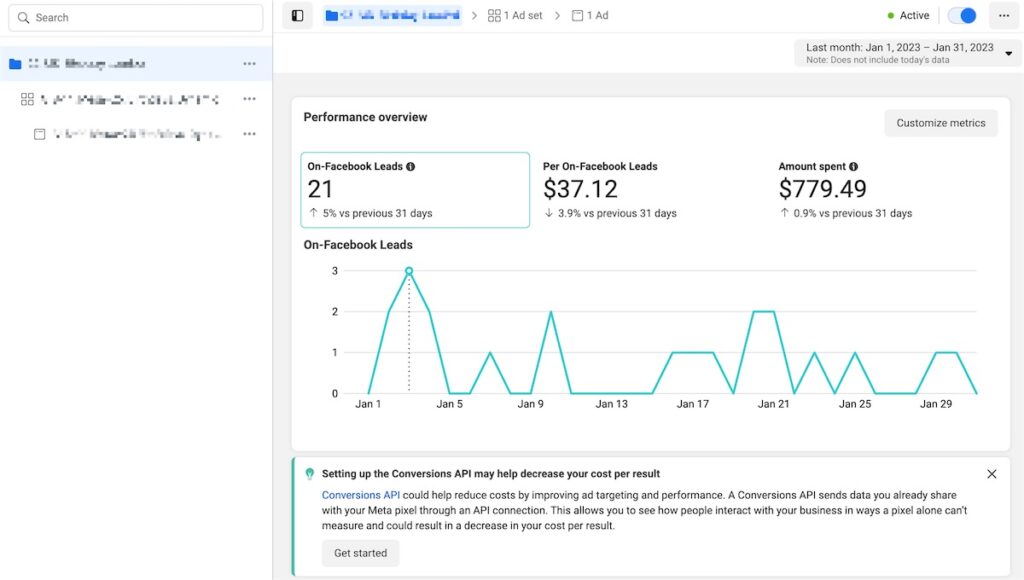Image resolution: width=1024 pixels, height=580 pixels.
Task: Click the ad set grid icon in the sidebar
Action: pyautogui.click(x=27, y=99)
